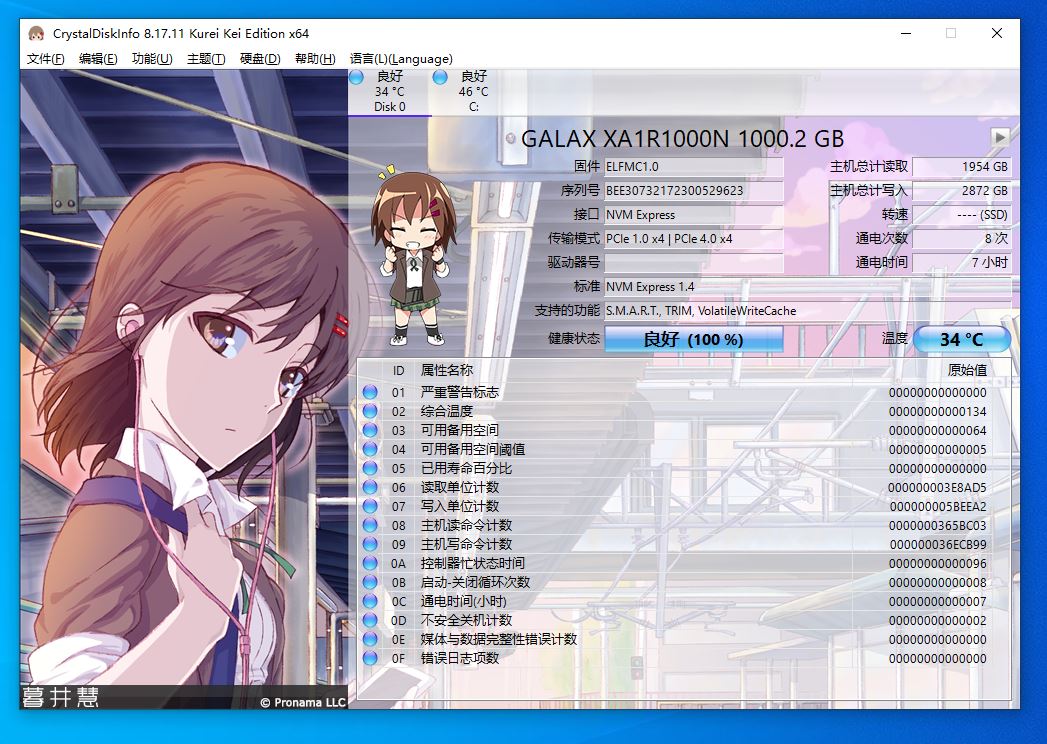Click the supported features S.M.A.R.T., TRIM field

coord(808,311)
